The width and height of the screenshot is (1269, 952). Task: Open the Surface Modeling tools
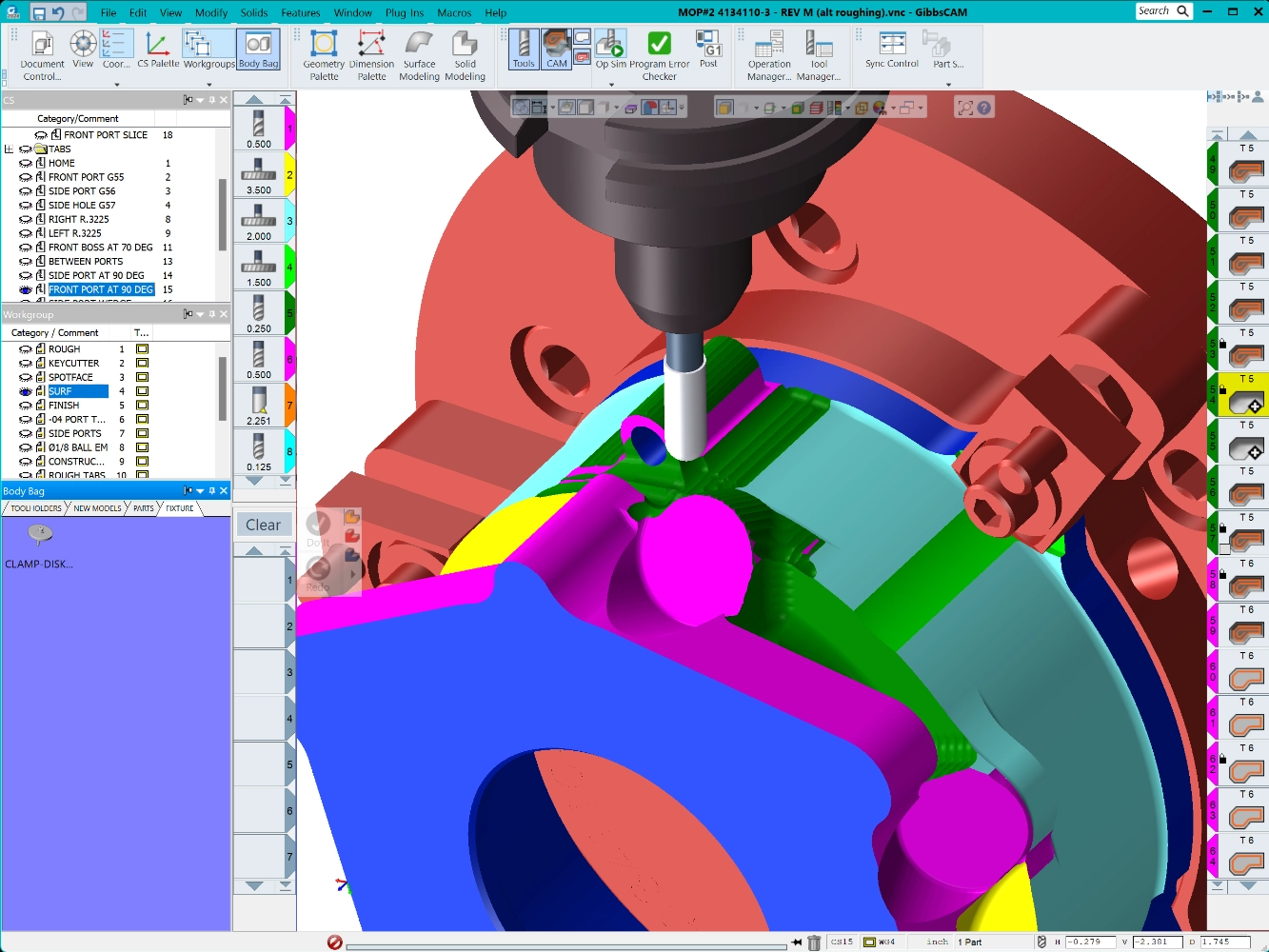(x=419, y=54)
